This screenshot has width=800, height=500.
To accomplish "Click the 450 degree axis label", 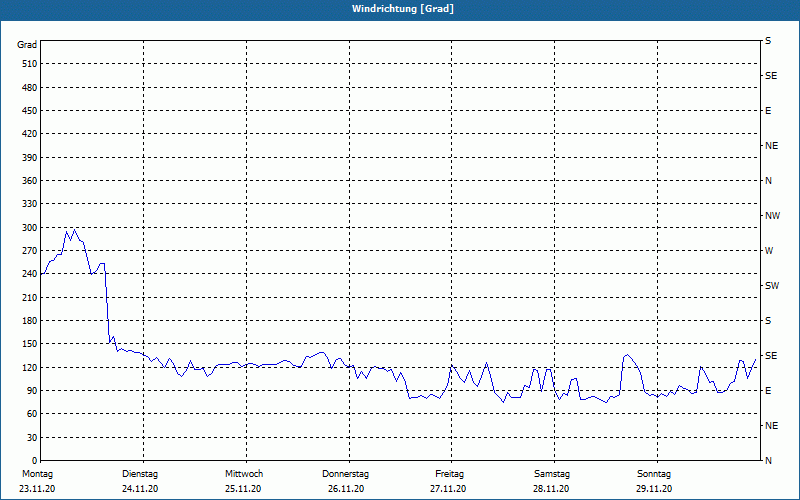I will [x=30, y=111].
